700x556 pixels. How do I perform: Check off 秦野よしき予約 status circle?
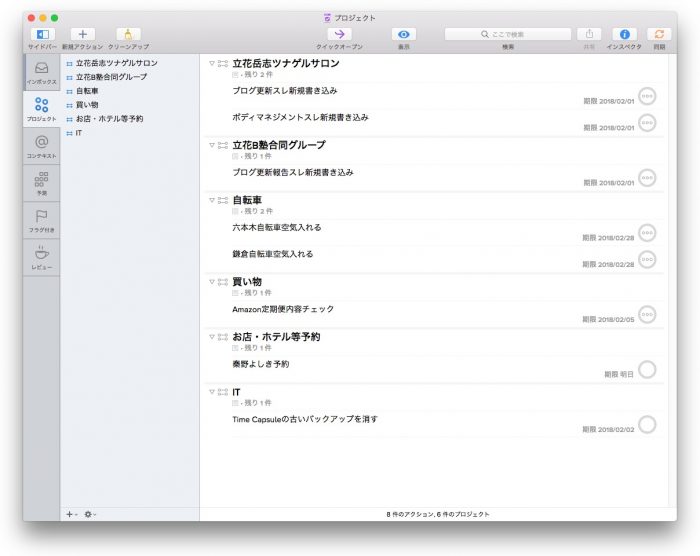647,369
